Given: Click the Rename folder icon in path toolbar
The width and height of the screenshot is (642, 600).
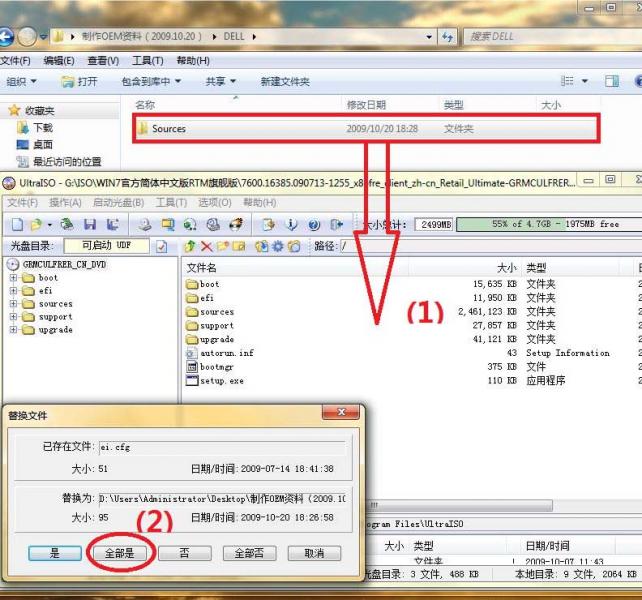Looking at the screenshot, I should 239,246.
